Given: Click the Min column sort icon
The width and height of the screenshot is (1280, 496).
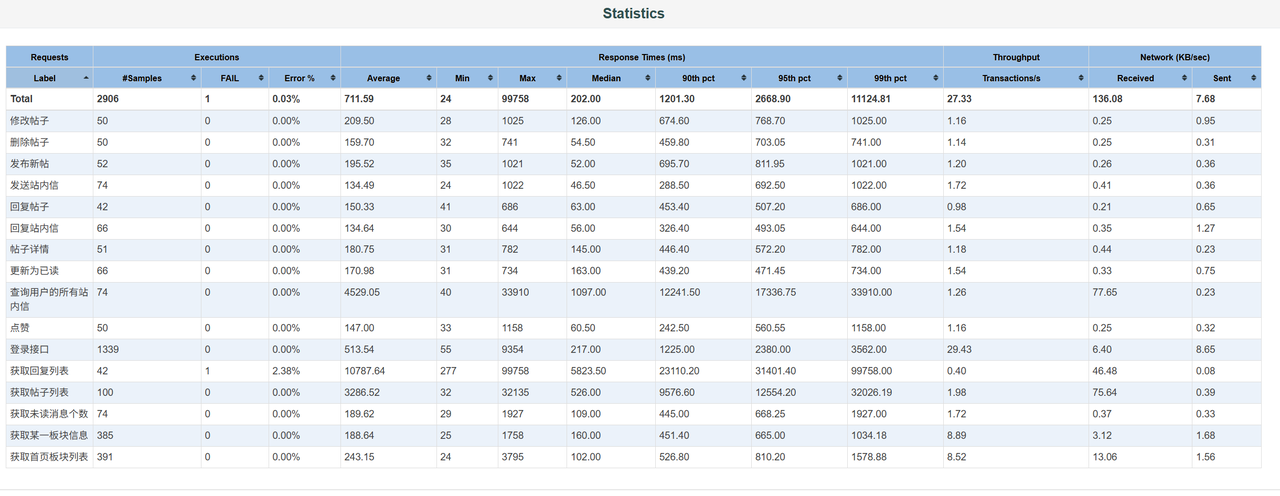Looking at the screenshot, I should pyautogui.click(x=490, y=78).
